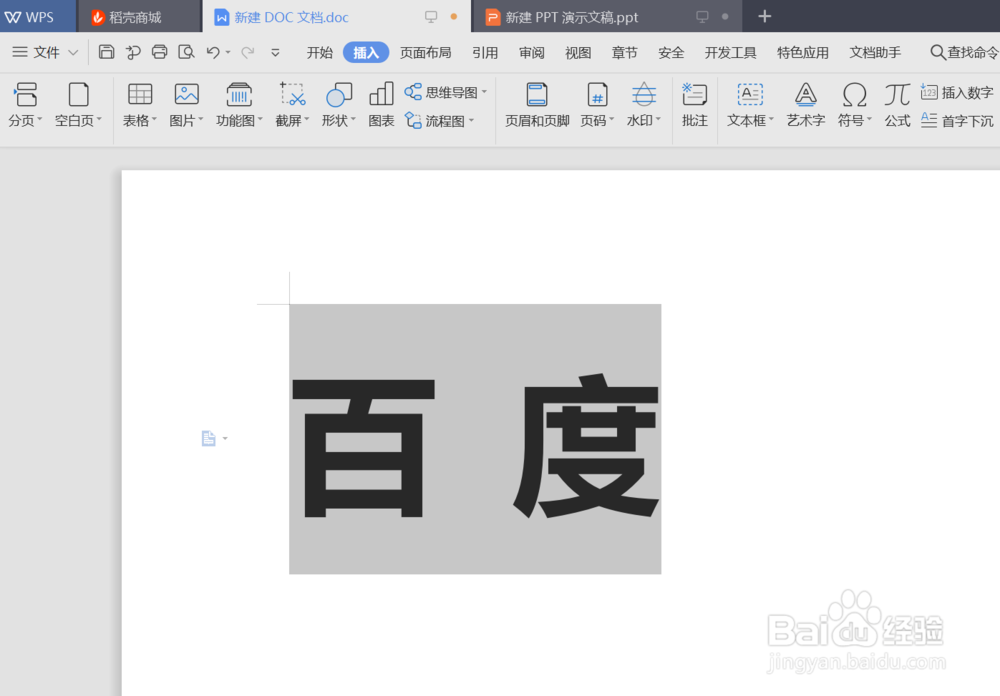Click the 查找命令 search command box
Viewport: 1000px width, 696px height.
pyautogui.click(x=964, y=52)
